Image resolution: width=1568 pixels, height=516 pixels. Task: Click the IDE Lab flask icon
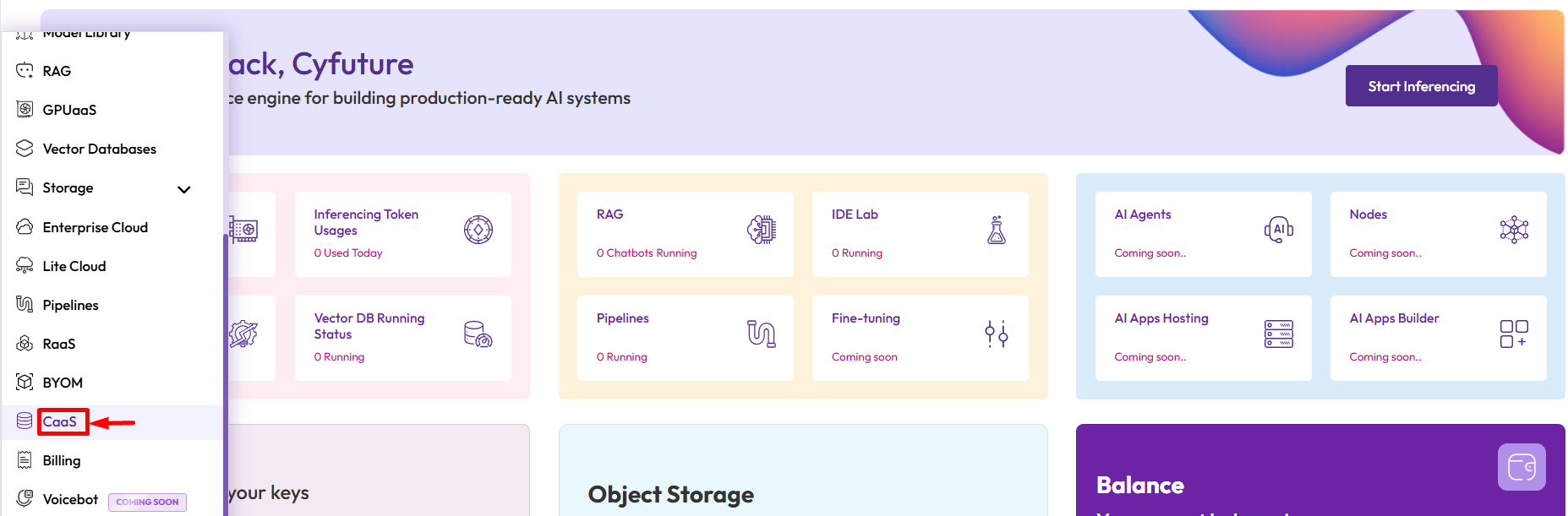[x=997, y=230]
